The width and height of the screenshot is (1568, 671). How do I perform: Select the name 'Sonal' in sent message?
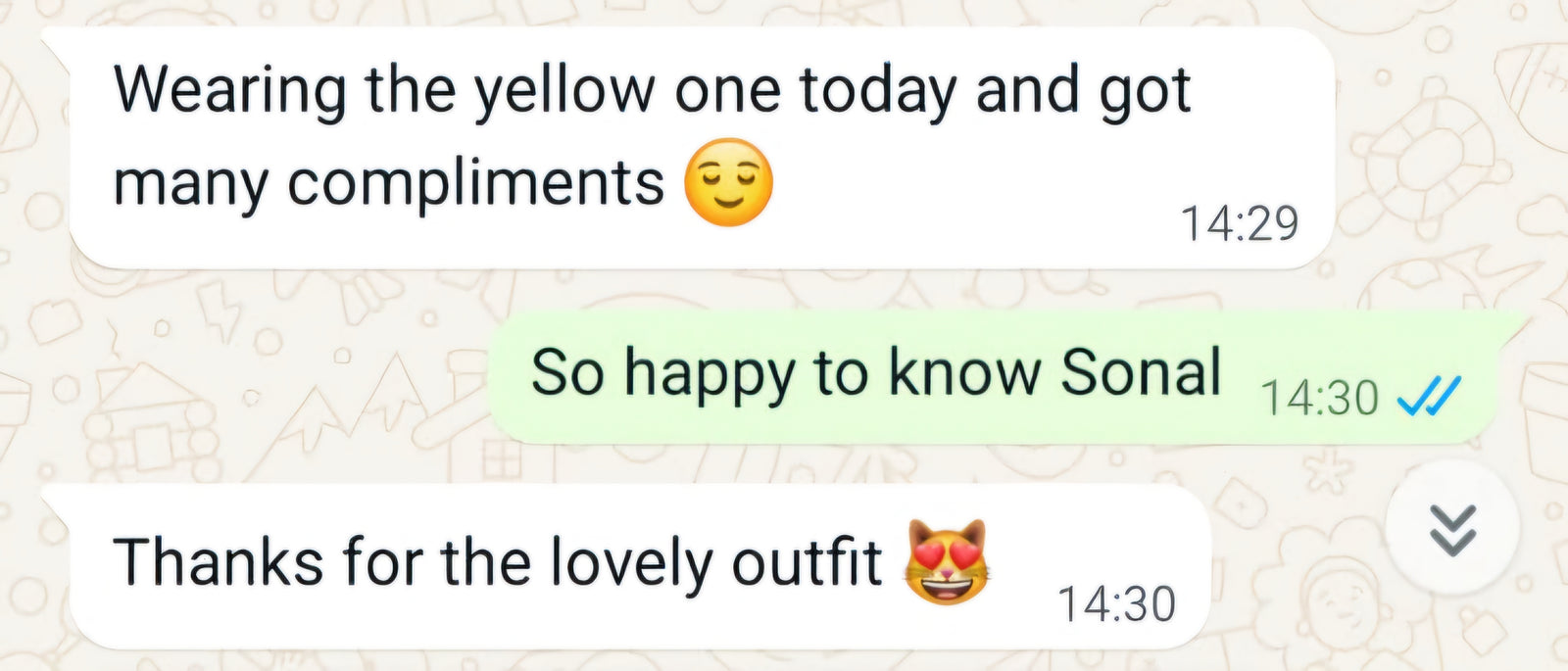[x=1142, y=372]
